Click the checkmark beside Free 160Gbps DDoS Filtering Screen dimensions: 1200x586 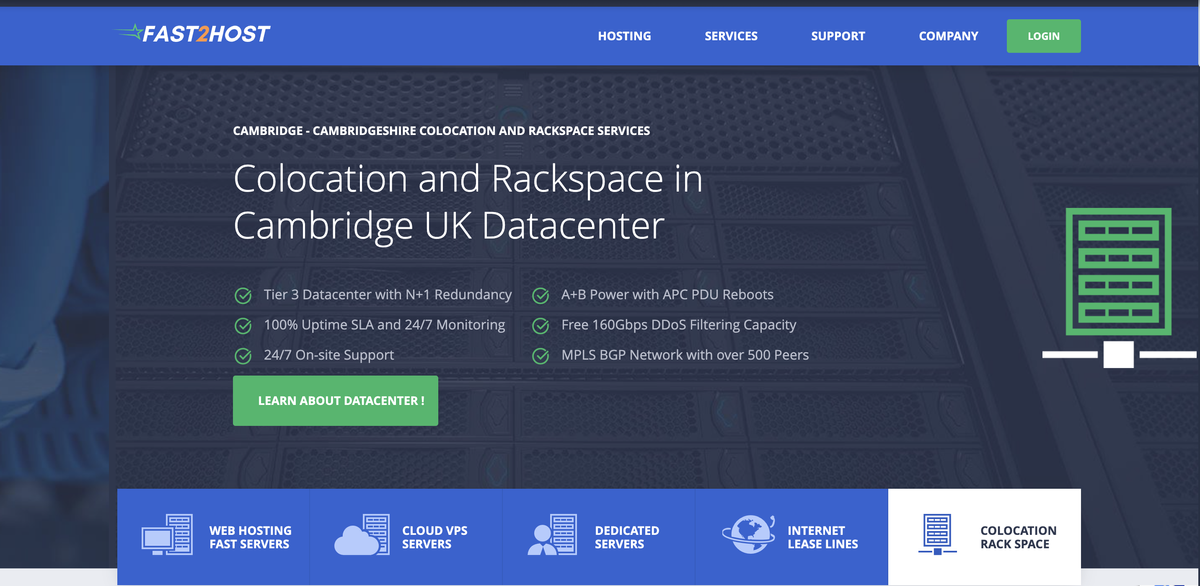pyautogui.click(x=541, y=325)
